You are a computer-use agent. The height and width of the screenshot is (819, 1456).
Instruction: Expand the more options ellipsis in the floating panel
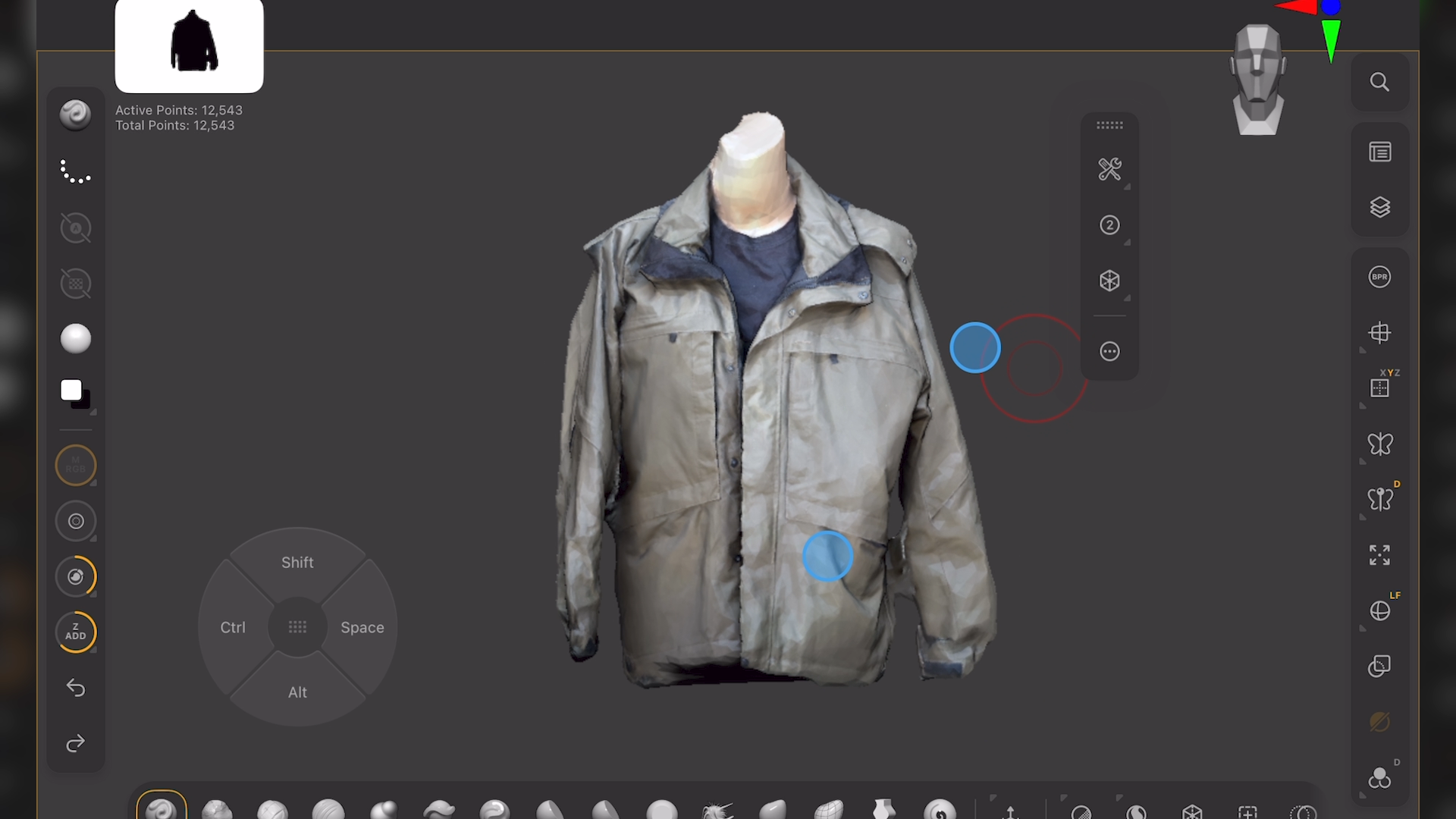click(x=1109, y=351)
